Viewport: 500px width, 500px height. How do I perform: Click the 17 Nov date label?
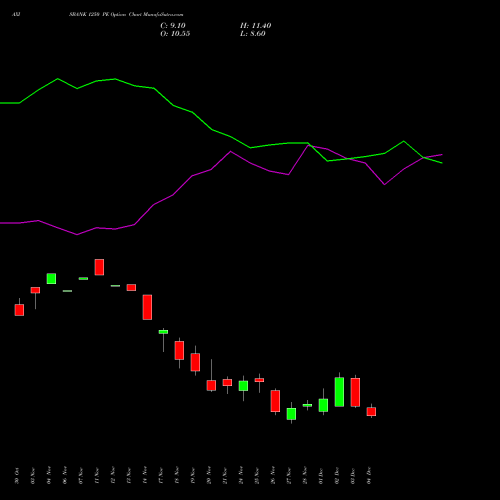(161, 476)
